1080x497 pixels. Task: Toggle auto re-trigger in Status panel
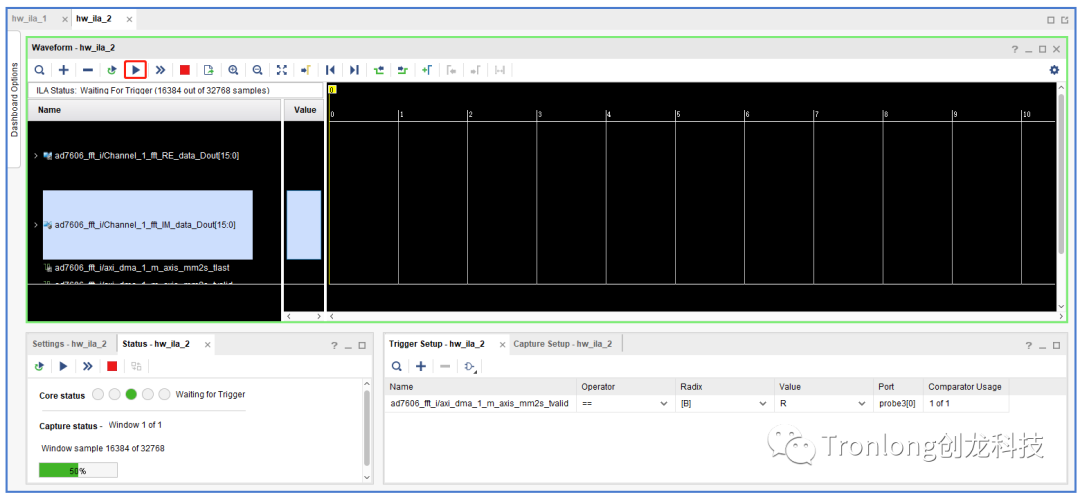click(39, 367)
